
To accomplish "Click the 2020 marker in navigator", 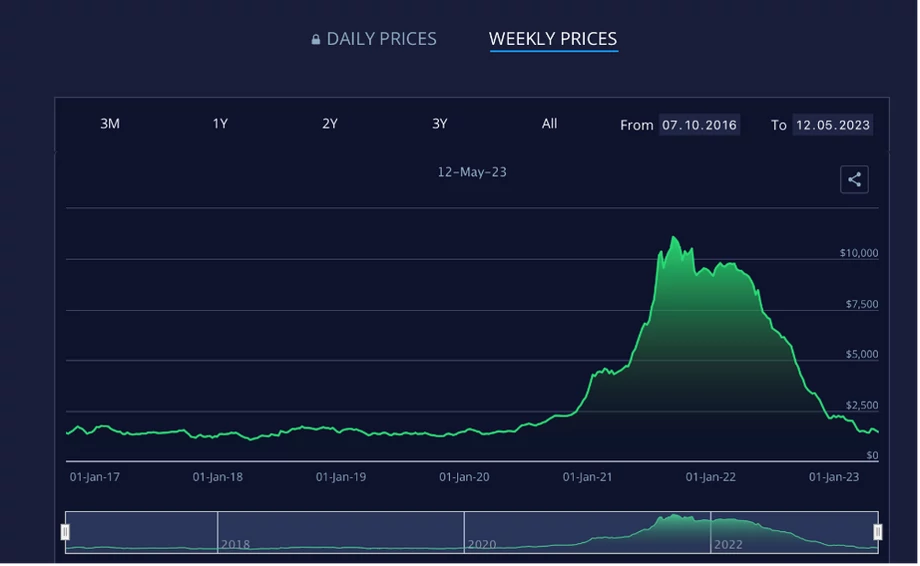I will point(483,545).
